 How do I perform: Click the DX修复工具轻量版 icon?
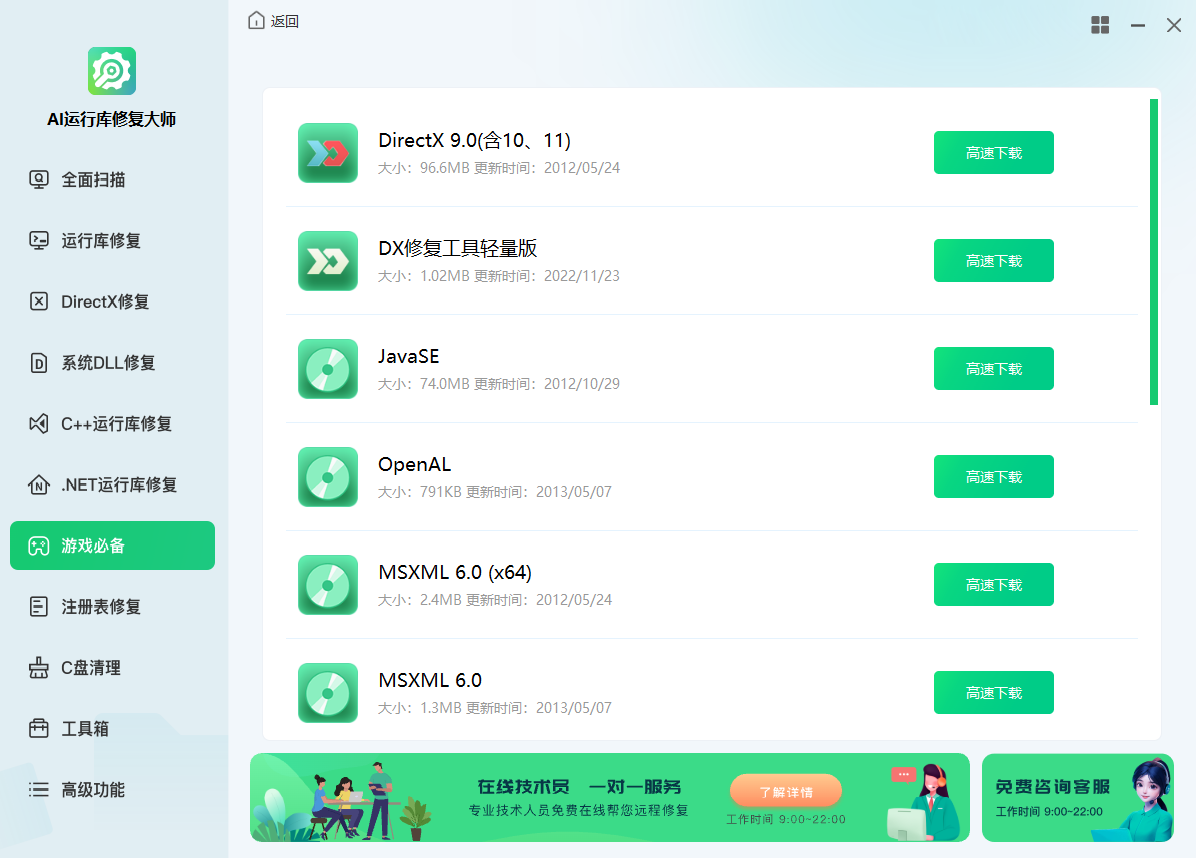point(327,261)
